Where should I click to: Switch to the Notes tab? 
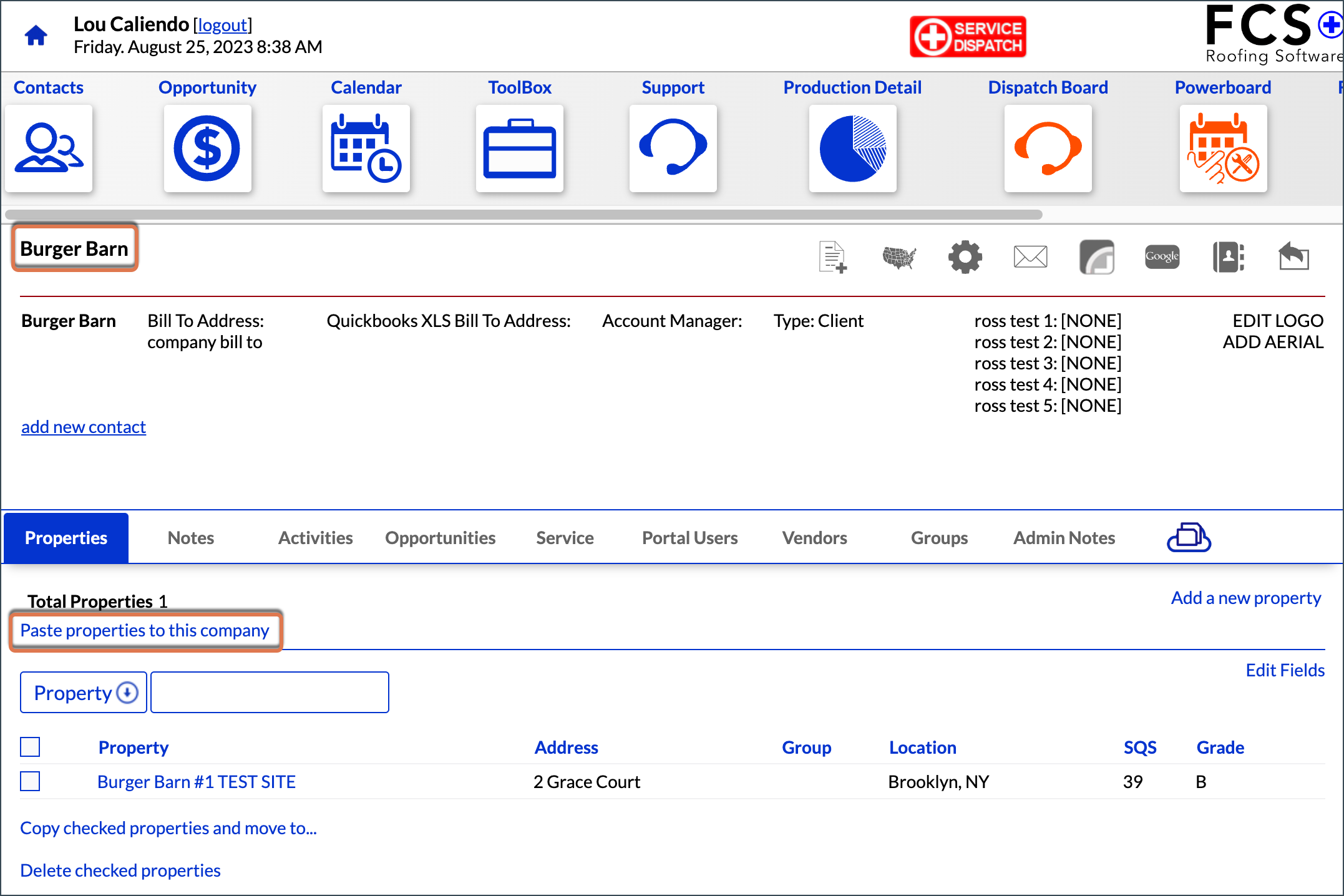pos(191,538)
